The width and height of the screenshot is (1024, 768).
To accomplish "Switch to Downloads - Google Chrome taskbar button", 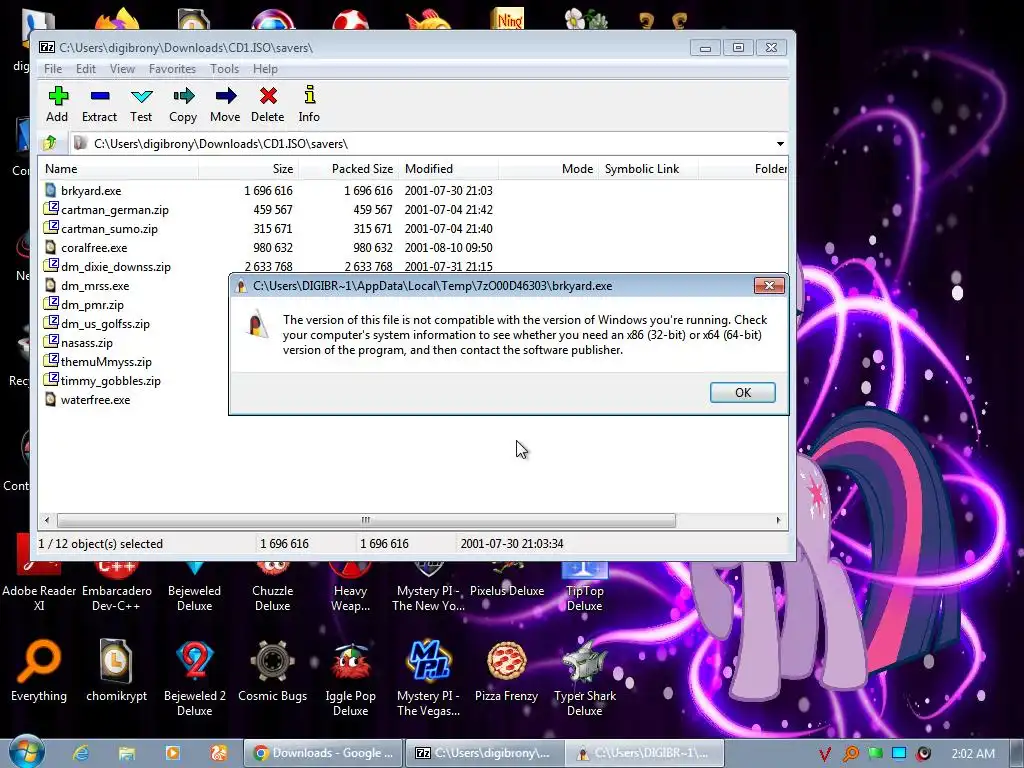I will [323, 753].
